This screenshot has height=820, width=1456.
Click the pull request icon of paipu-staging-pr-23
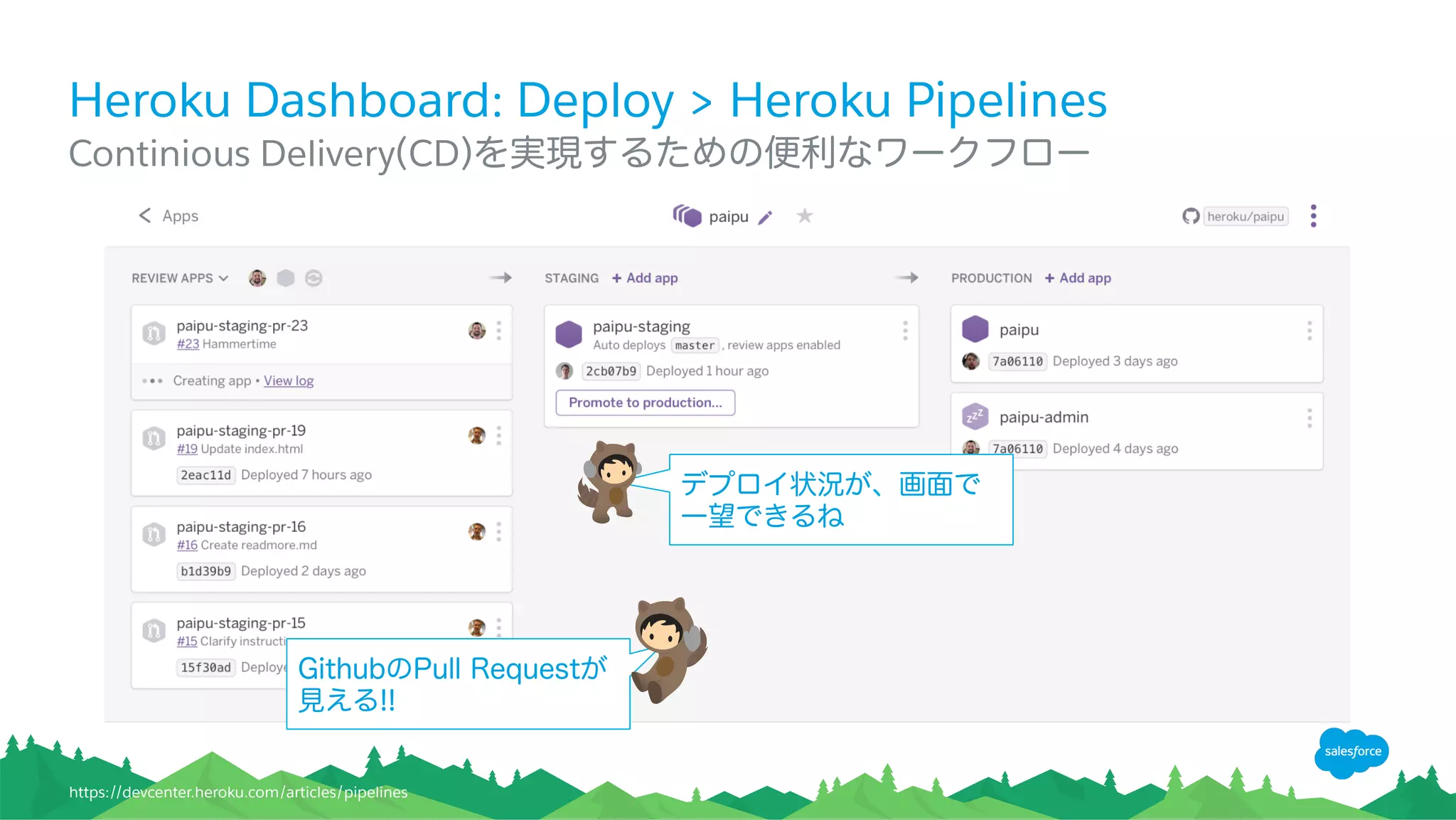[x=154, y=333]
